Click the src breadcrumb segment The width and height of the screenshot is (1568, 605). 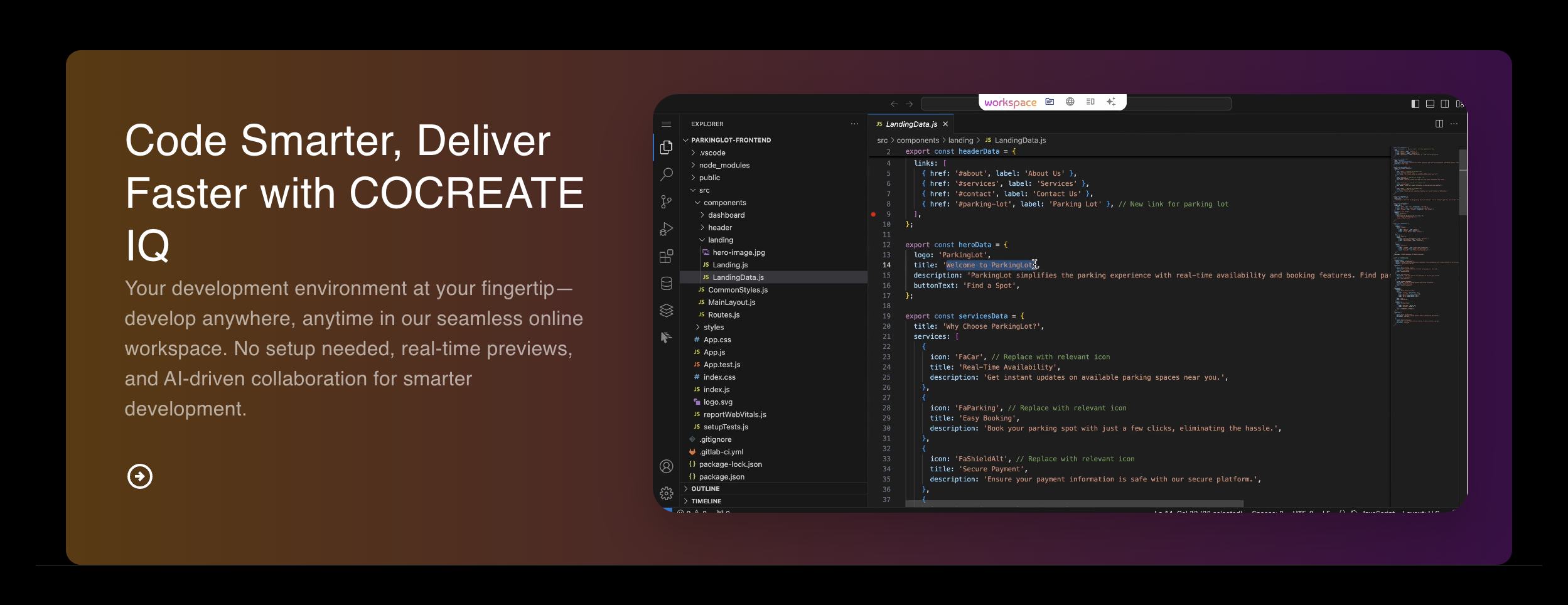pyautogui.click(x=882, y=141)
